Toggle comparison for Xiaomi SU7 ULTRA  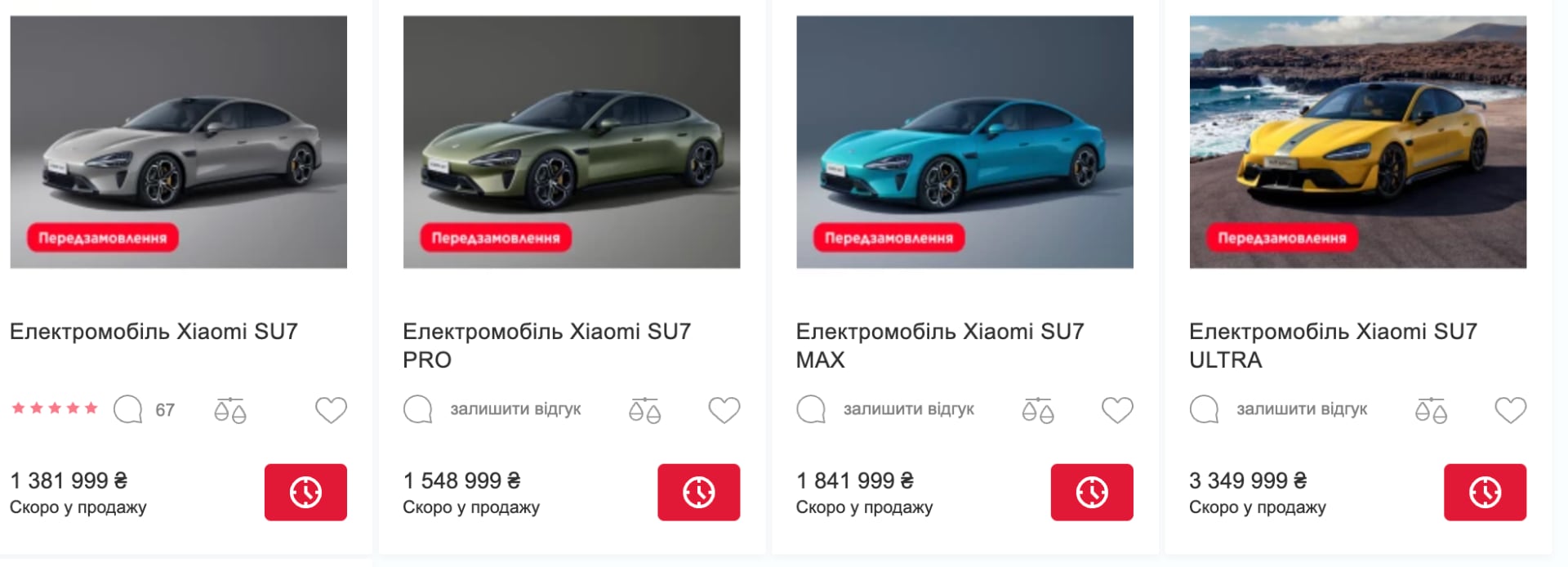(1432, 409)
